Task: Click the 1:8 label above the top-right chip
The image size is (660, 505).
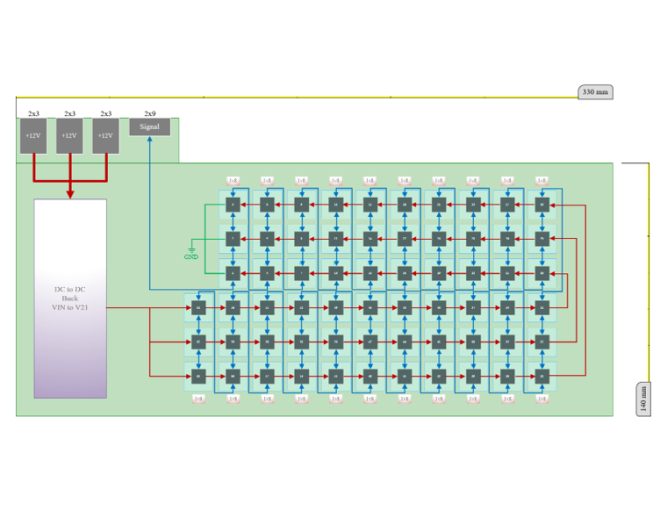Action: [542, 180]
